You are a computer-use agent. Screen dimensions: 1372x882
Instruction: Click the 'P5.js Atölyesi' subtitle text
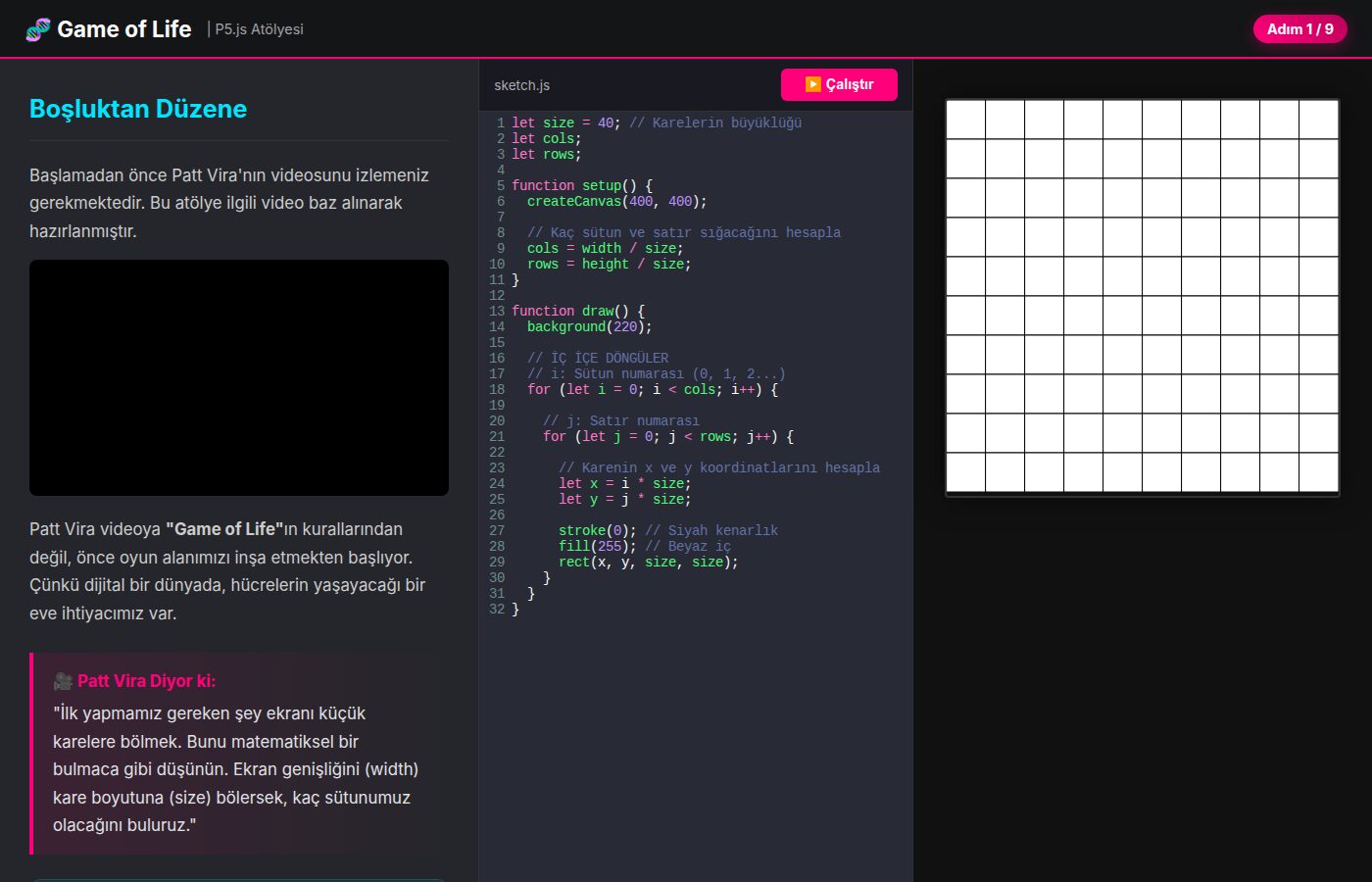[x=259, y=29]
